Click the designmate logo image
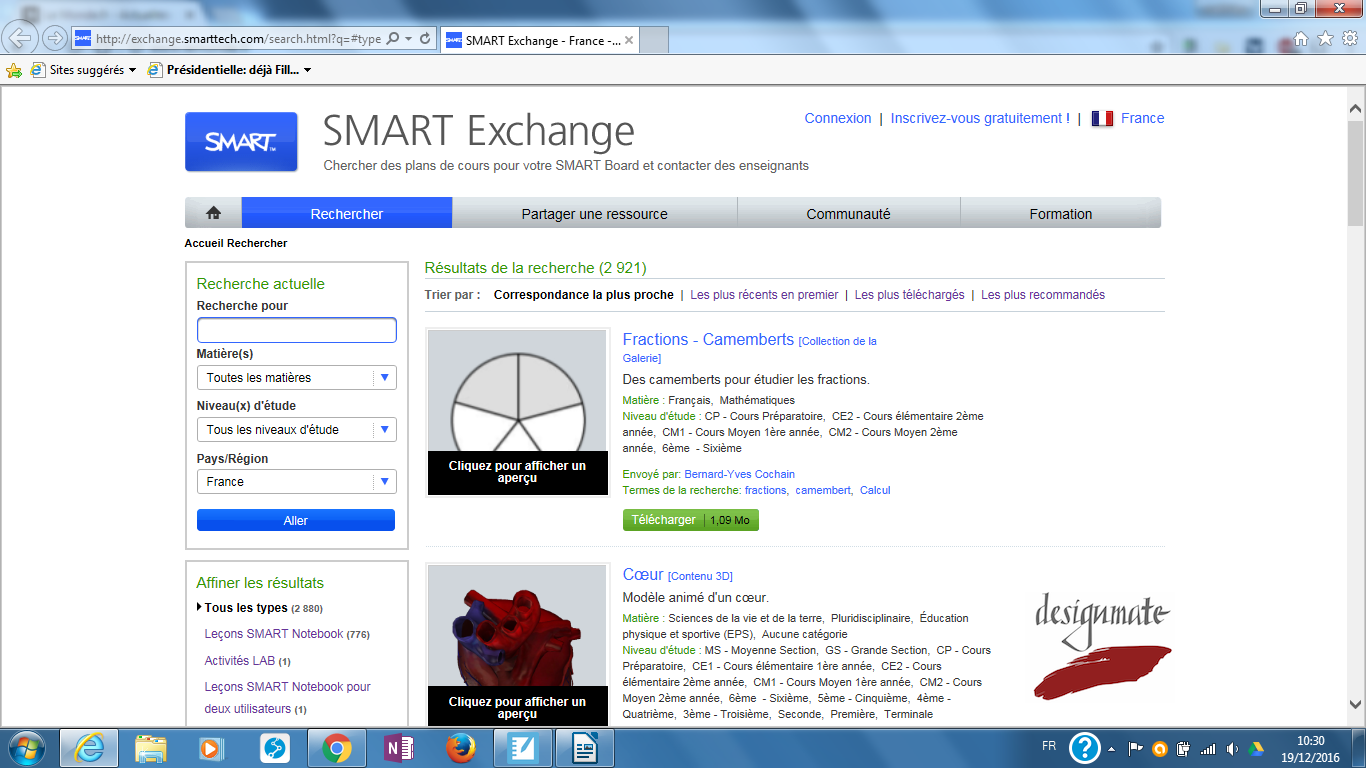Image resolution: width=1366 pixels, height=768 pixels. (1102, 645)
